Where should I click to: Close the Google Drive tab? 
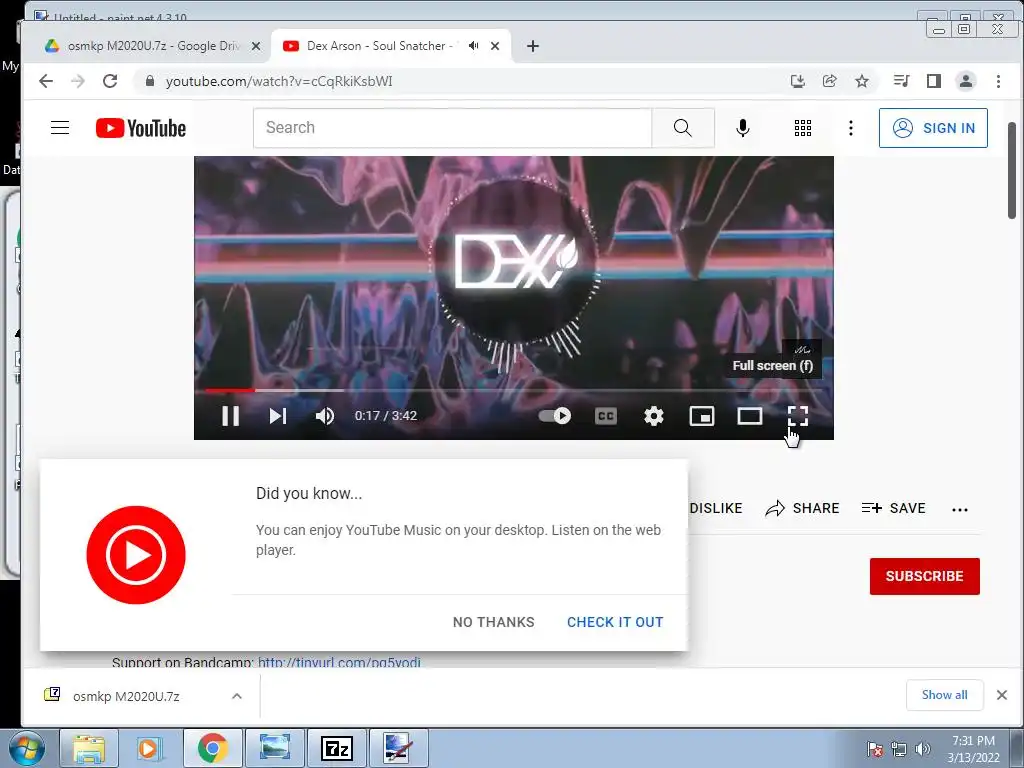click(256, 46)
